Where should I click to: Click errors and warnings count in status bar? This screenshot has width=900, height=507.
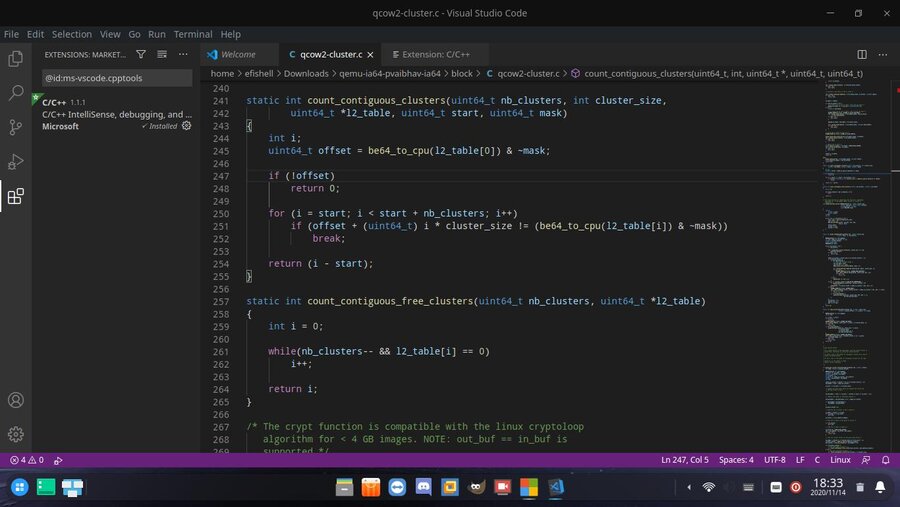pos(27,460)
